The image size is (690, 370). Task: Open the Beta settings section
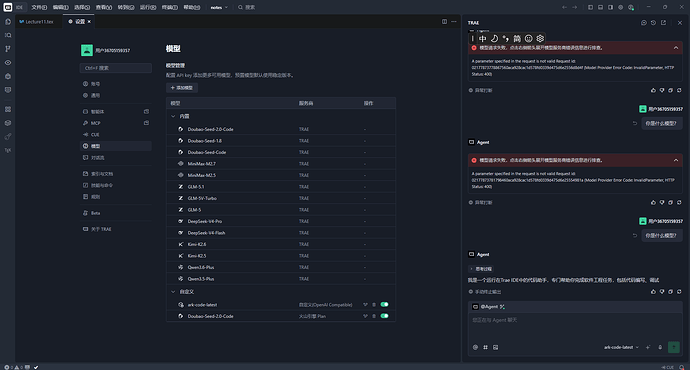click(x=116, y=213)
